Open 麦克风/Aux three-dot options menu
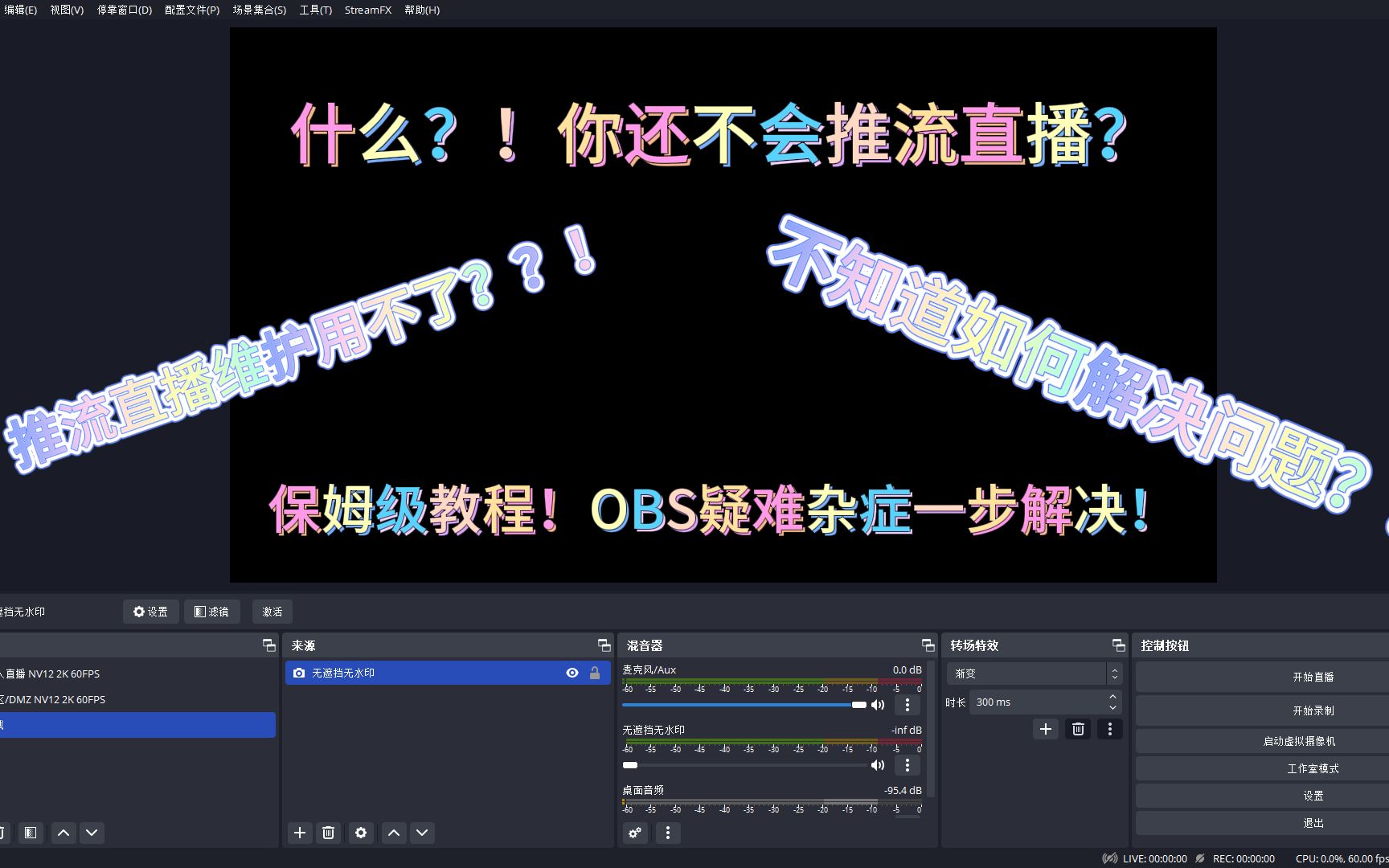 pyautogui.click(x=908, y=705)
